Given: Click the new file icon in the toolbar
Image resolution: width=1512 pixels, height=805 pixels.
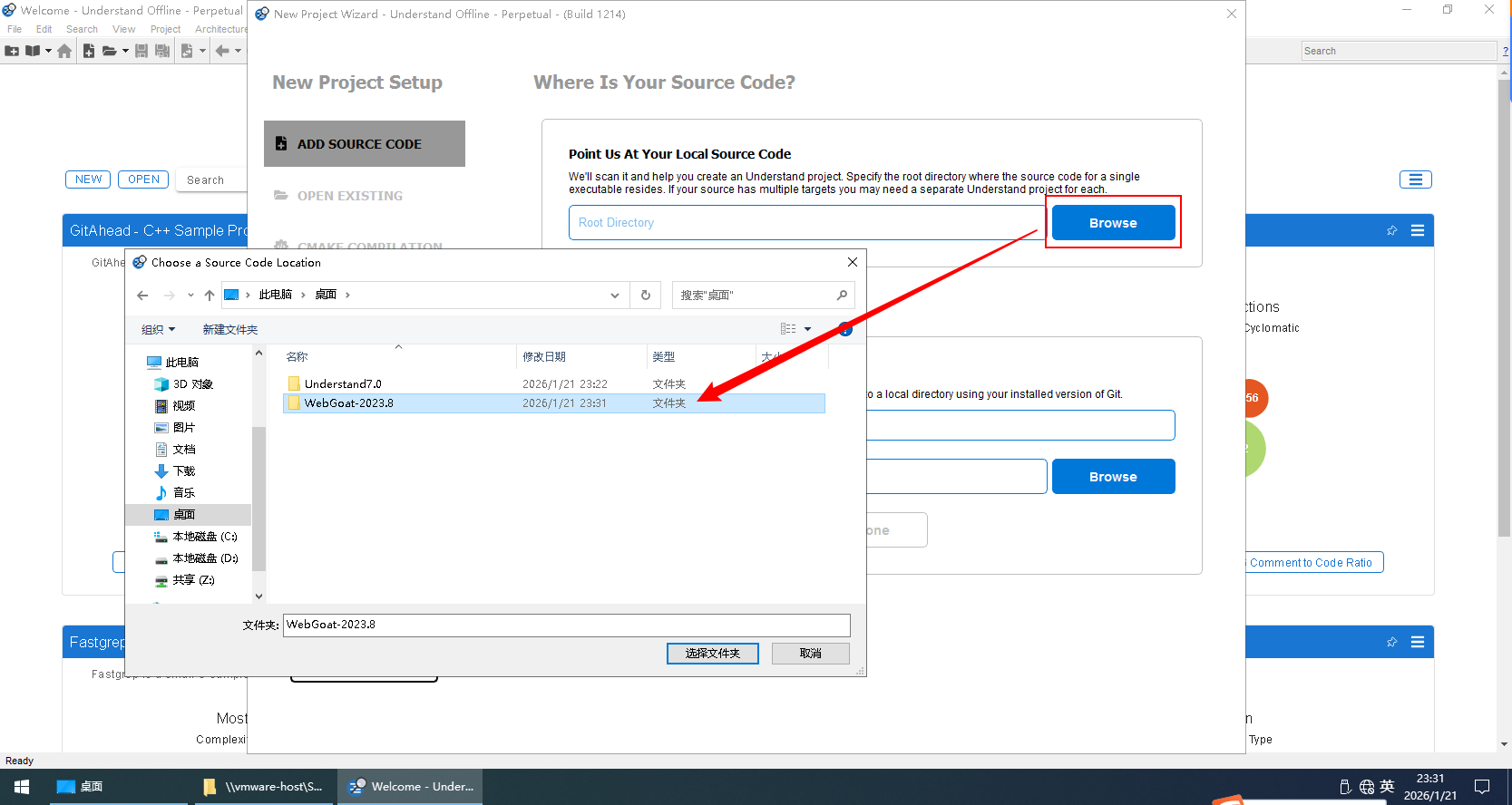Looking at the screenshot, I should (x=89, y=51).
